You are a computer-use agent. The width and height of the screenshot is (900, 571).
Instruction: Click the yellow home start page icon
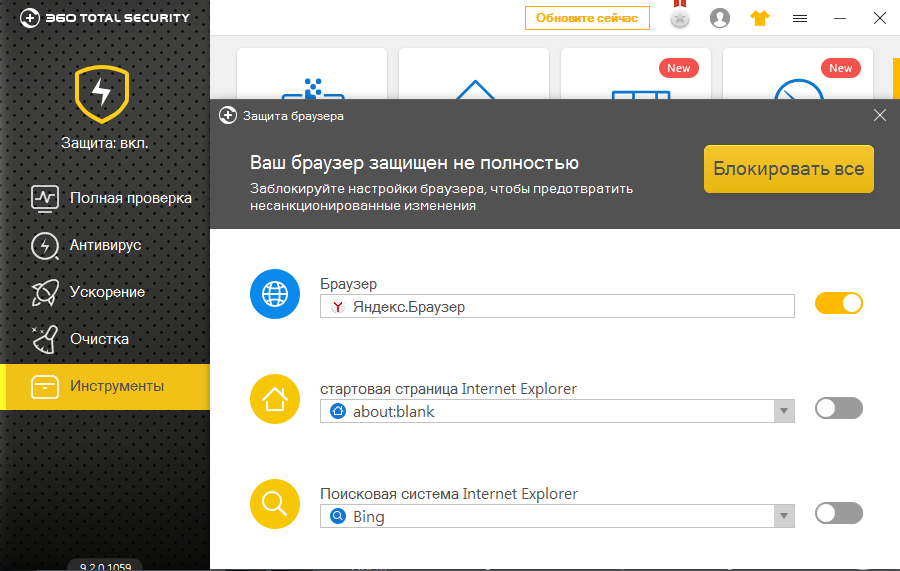point(274,400)
